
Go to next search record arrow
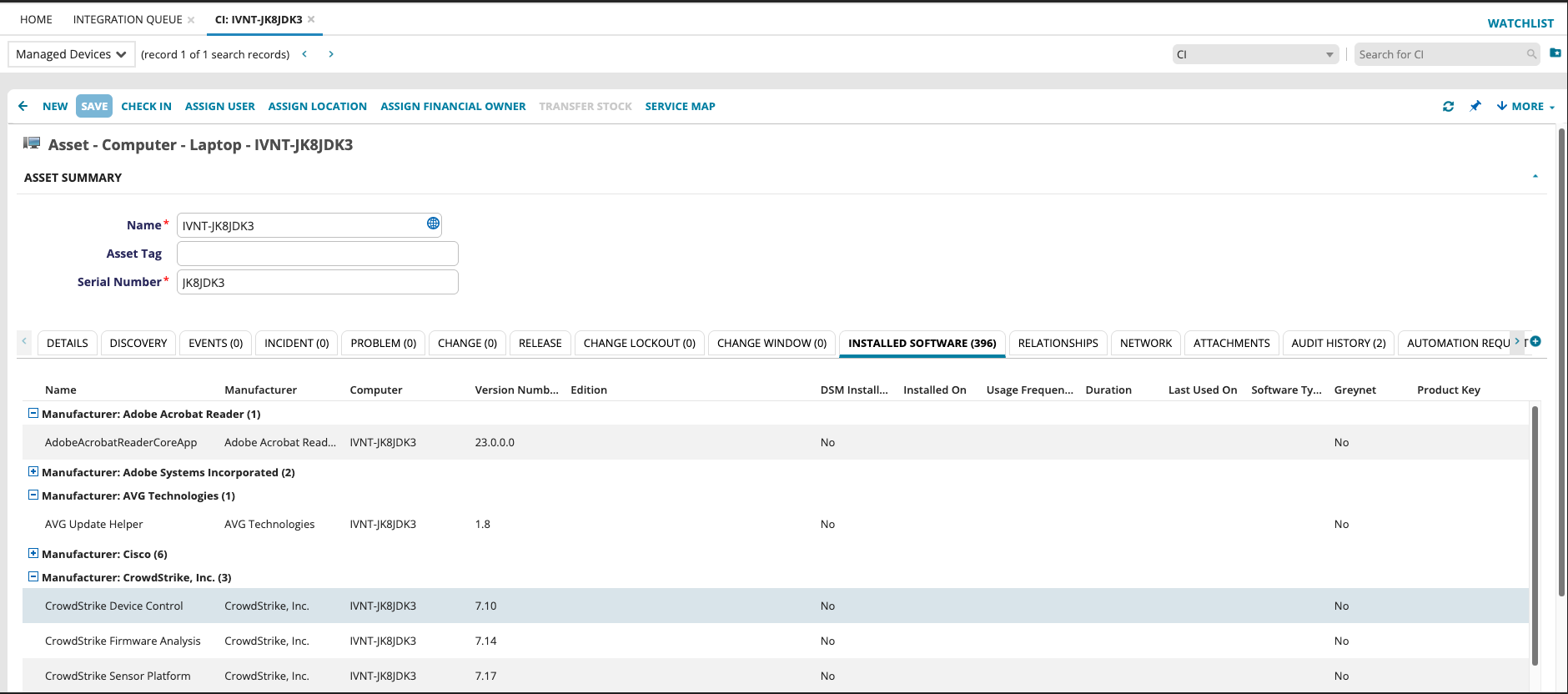tap(331, 54)
